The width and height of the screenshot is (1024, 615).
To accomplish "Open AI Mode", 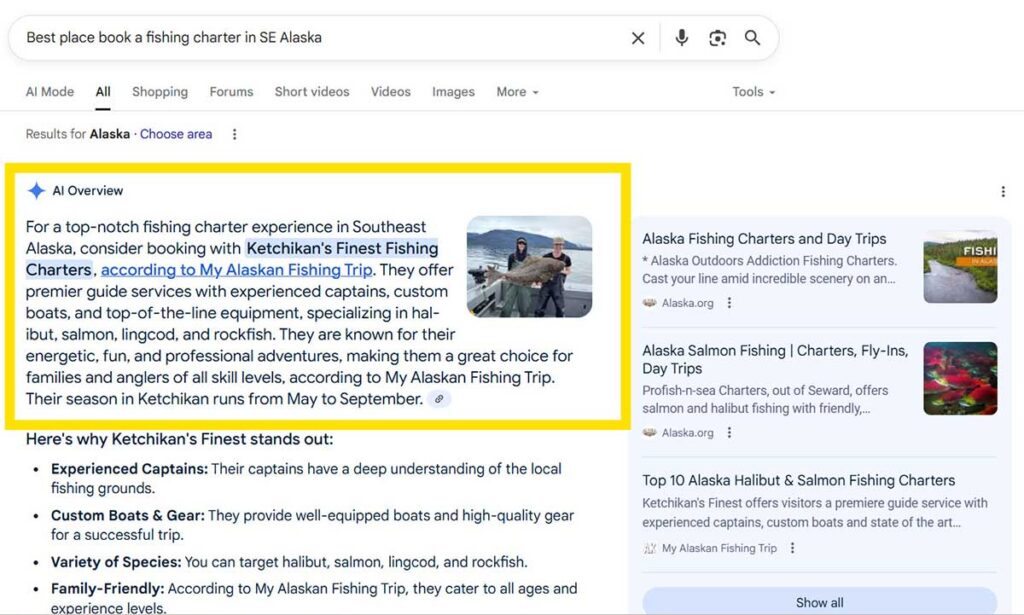I will coord(49,91).
